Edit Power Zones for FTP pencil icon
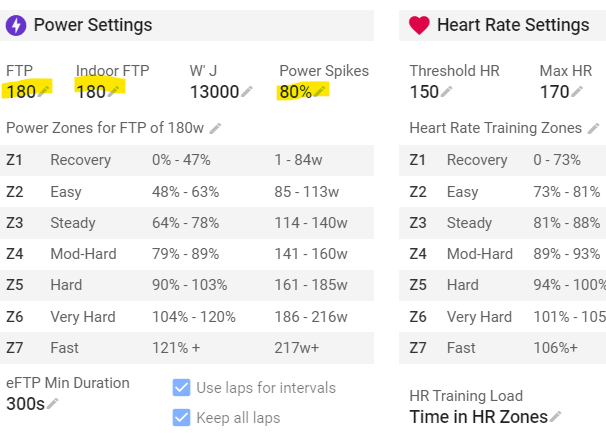606x433 pixels. tap(215, 129)
